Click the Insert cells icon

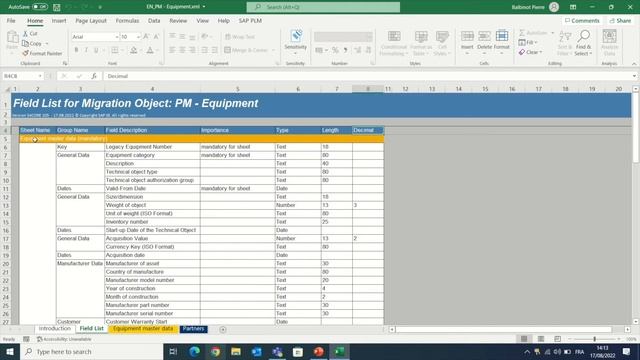pyautogui.click(x=467, y=37)
